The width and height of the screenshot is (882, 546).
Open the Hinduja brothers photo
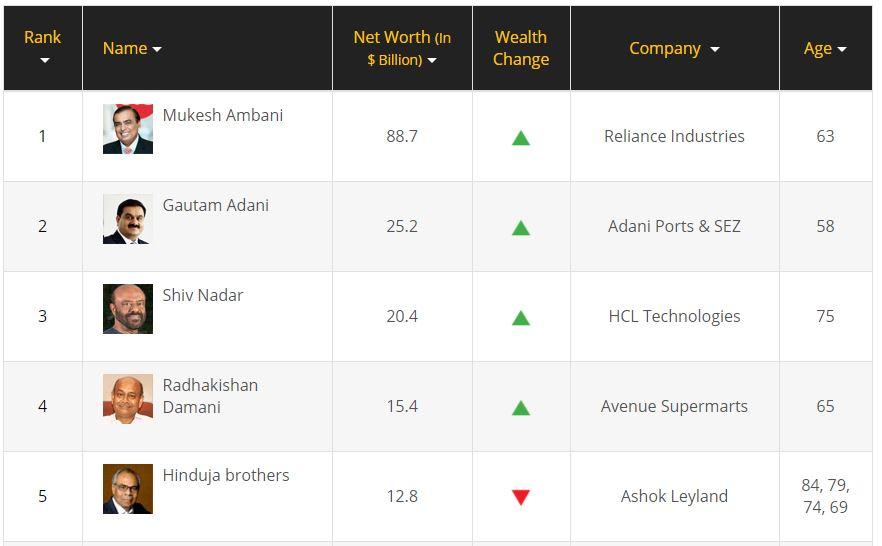coord(128,489)
